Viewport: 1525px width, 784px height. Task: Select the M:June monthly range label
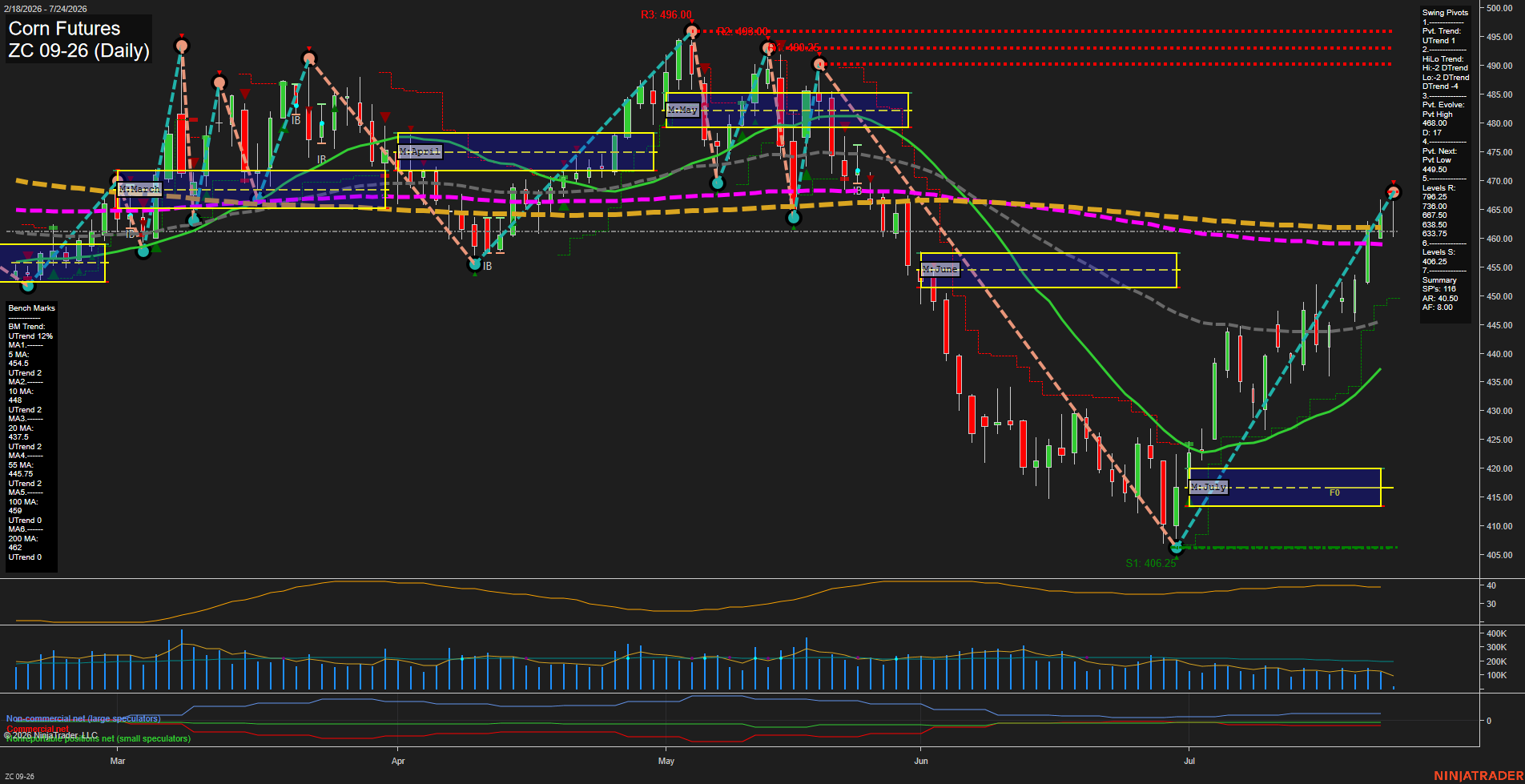pyautogui.click(x=940, y=269)
